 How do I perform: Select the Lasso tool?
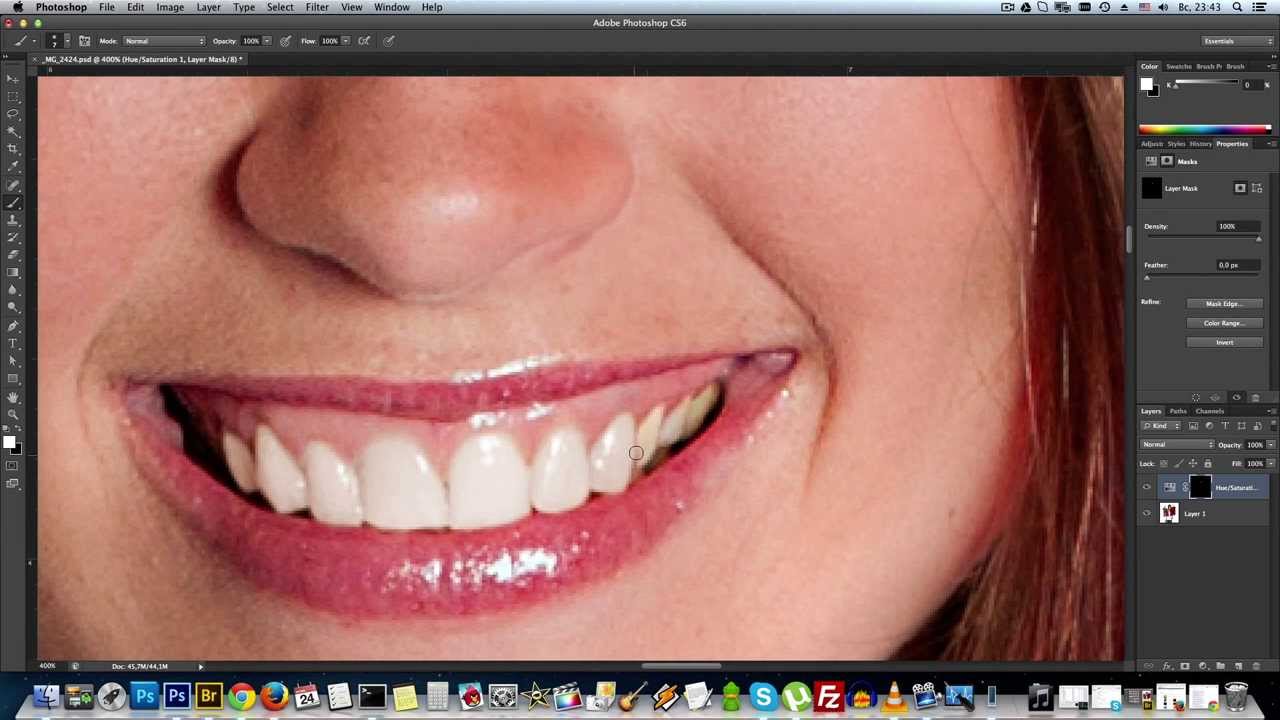(x=13, y=113)
